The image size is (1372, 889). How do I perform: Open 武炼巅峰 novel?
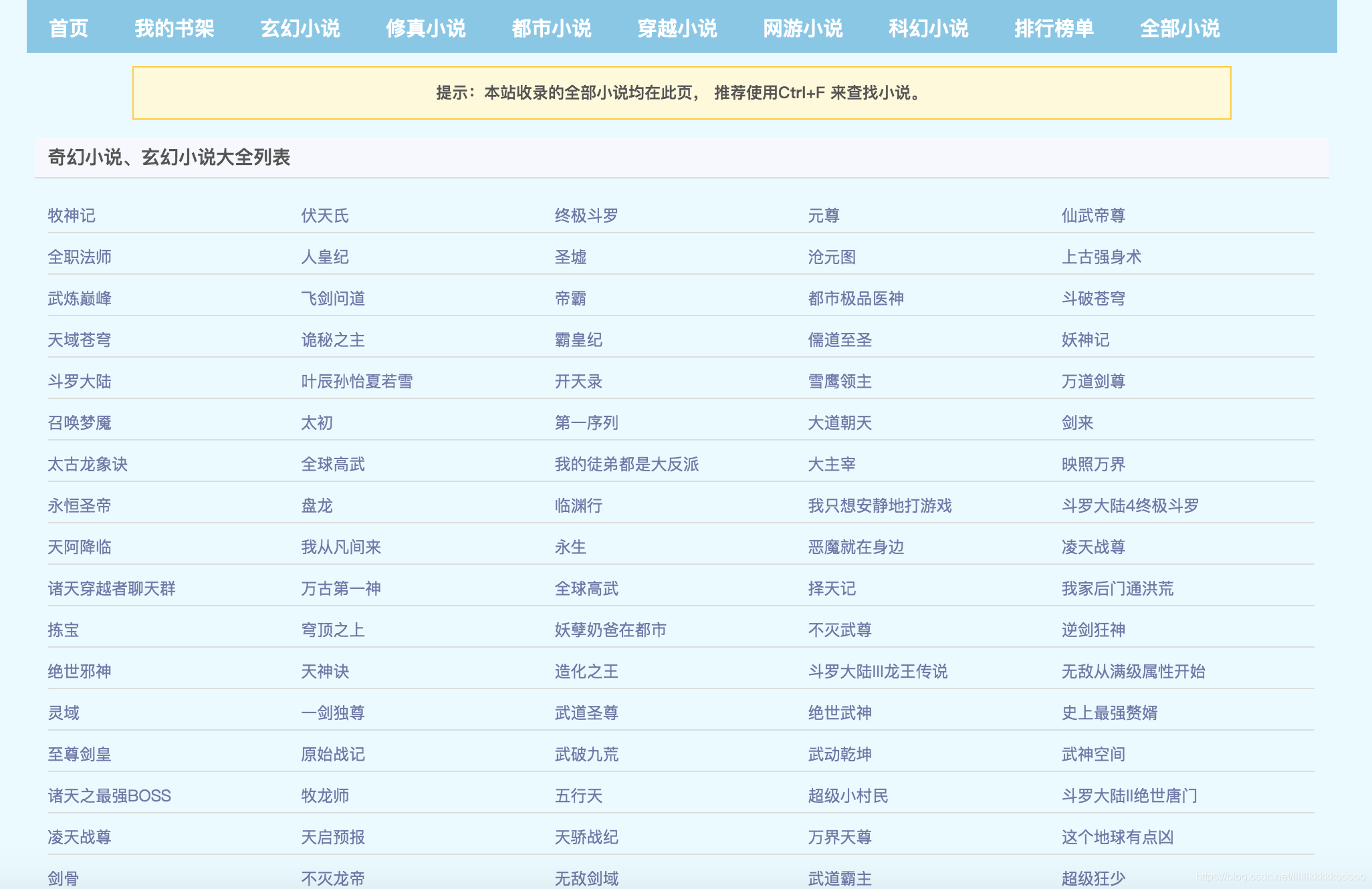pyautogui.click(x=80, y=298)
